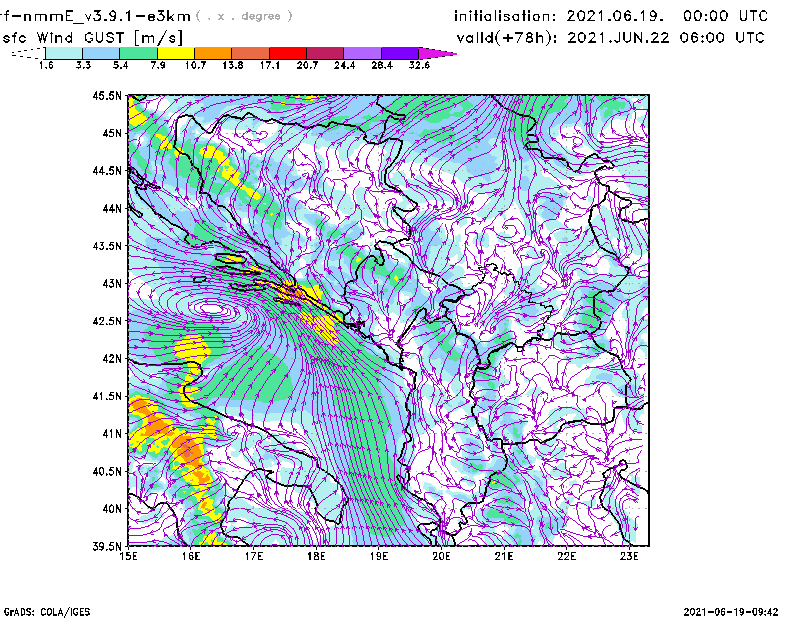
Task: Click the crimson legend swatch after 20.7
Action: 325,53
